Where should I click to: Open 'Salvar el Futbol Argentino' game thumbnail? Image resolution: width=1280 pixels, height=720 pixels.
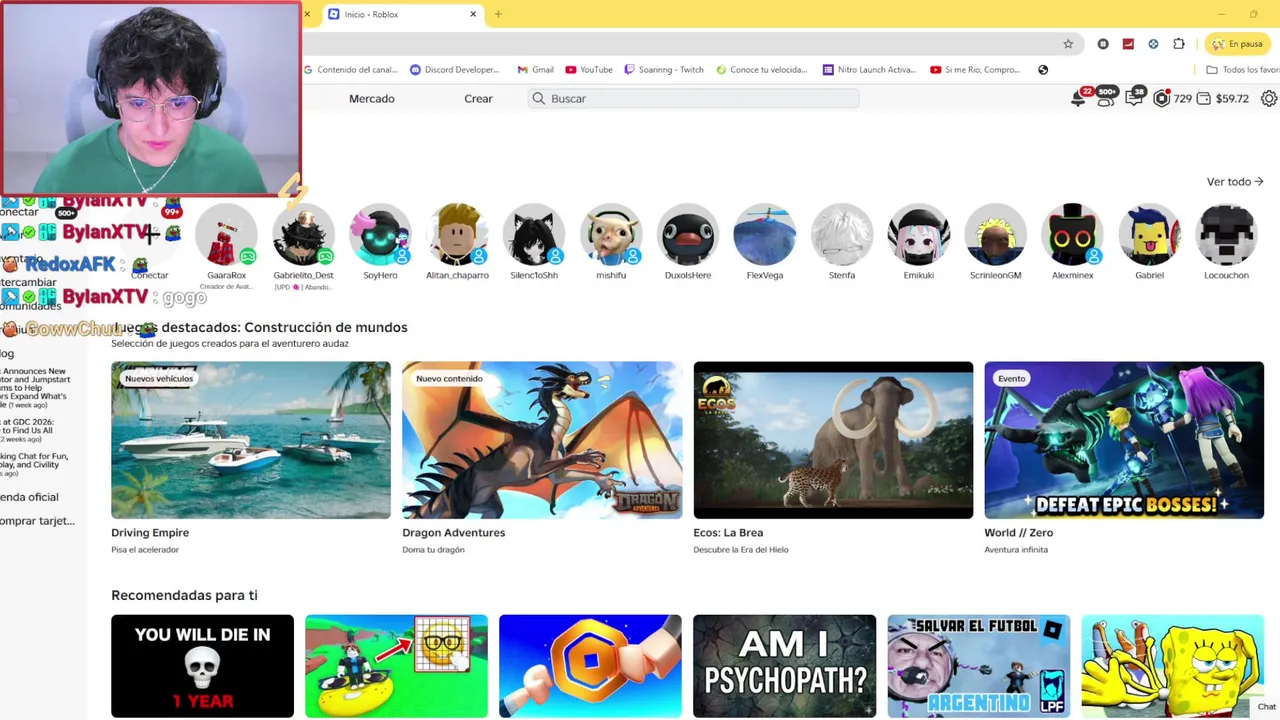(x=978, y=666)
